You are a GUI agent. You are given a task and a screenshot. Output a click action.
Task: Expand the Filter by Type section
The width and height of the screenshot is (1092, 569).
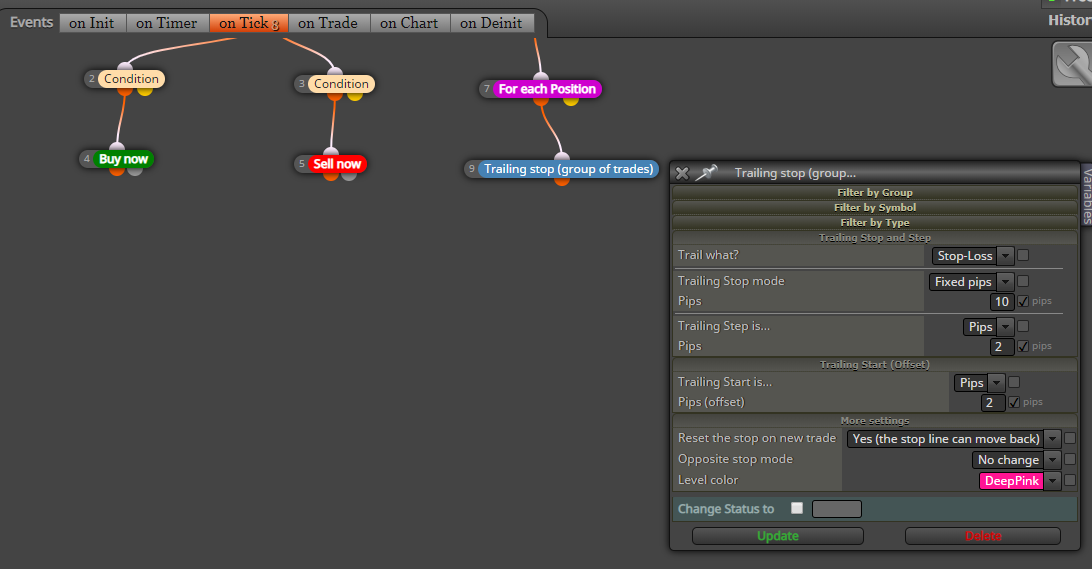875,223
